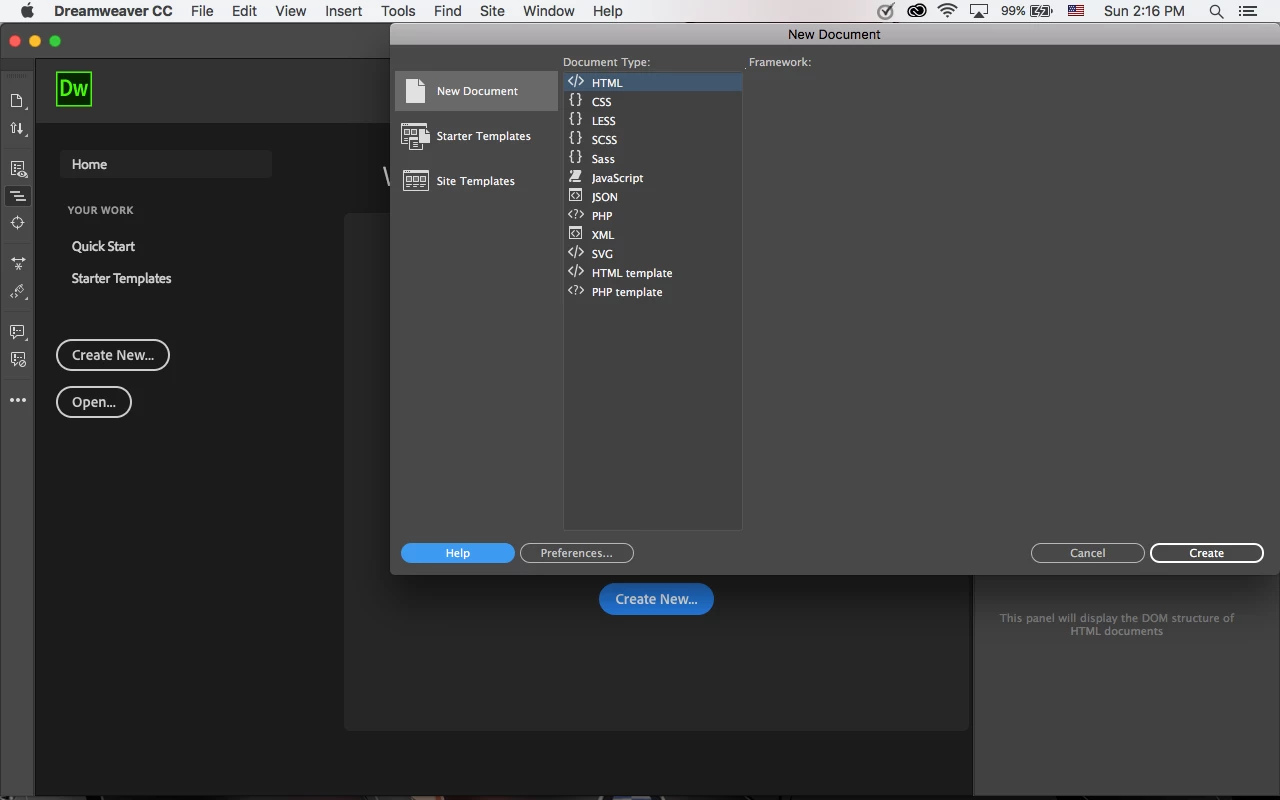The height and width of the screenshot is (800, 1280).
Task: Open the Site menu
Action: (x=492, y=11)
